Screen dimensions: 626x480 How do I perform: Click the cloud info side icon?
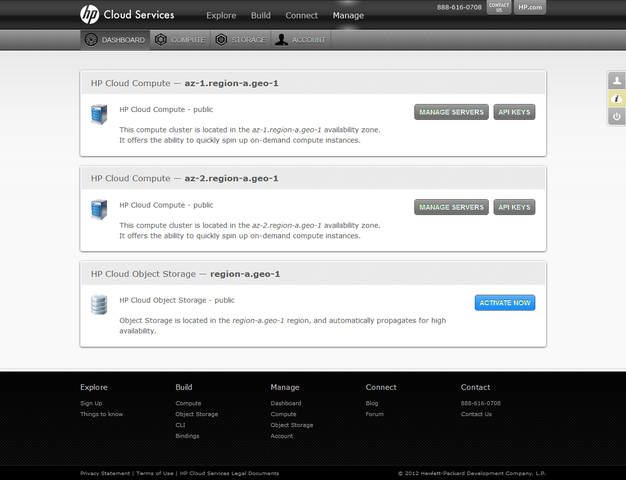click(616, 99)
